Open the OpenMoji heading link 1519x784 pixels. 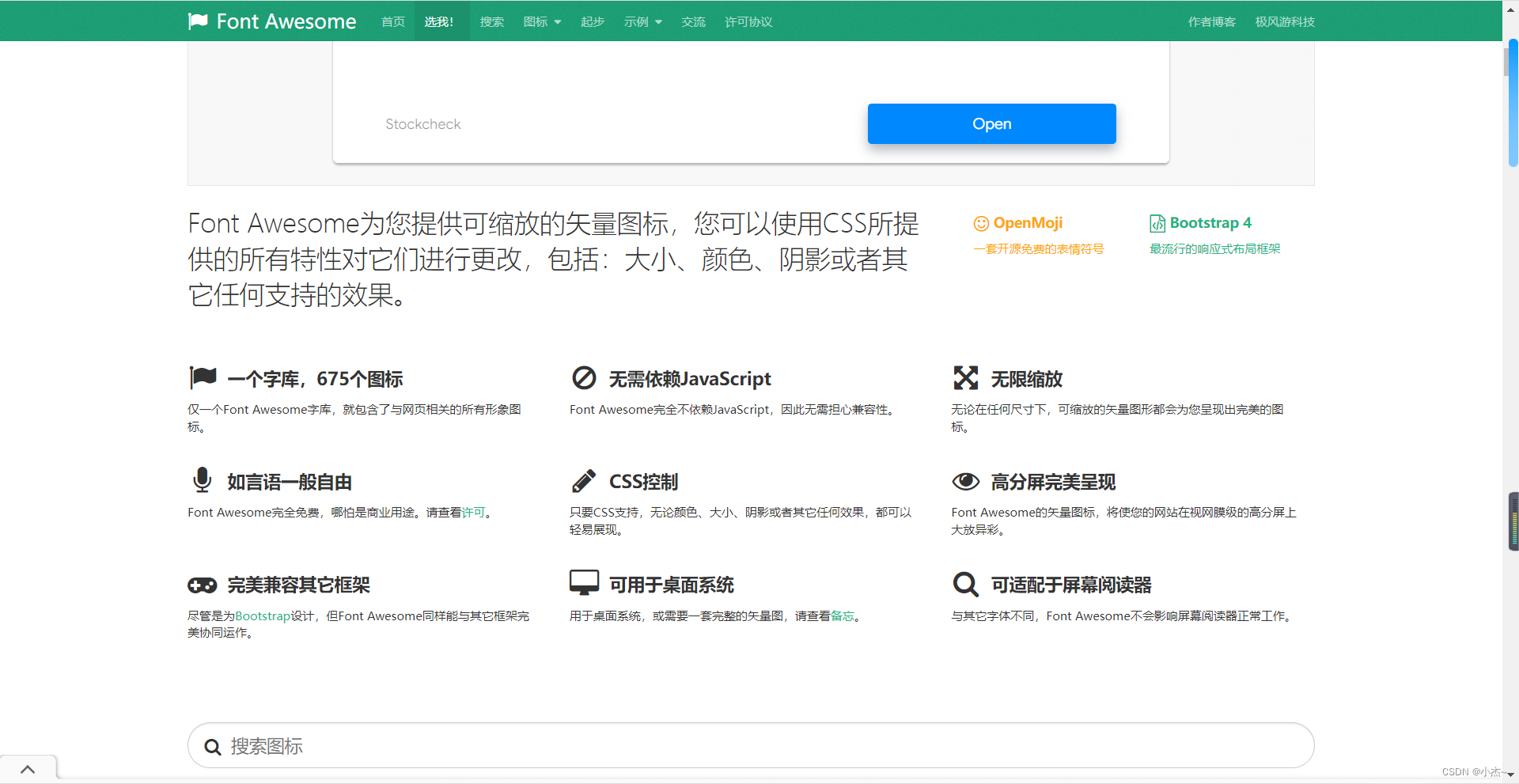(1028, 223)
